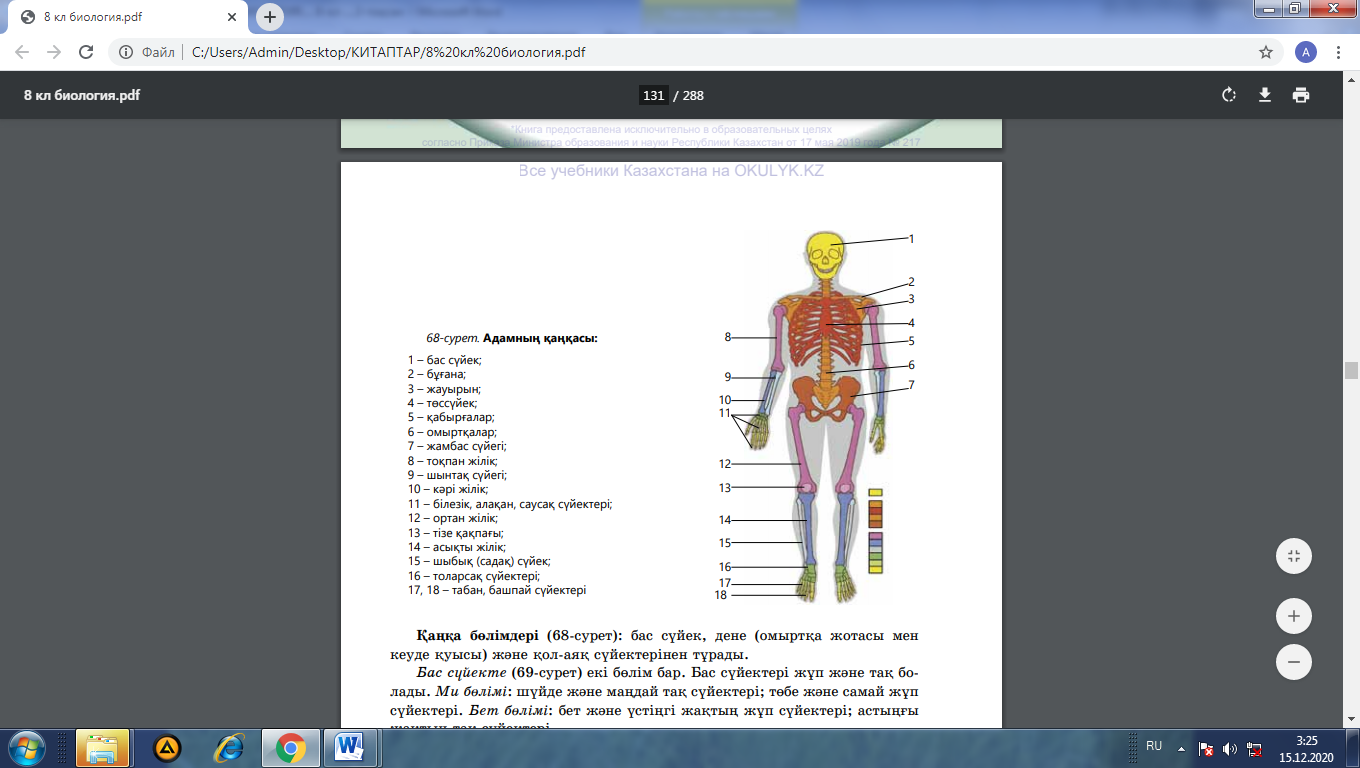Open the network status tray icon
The height and width of the screenshot is (768, 1360).
1253,748
